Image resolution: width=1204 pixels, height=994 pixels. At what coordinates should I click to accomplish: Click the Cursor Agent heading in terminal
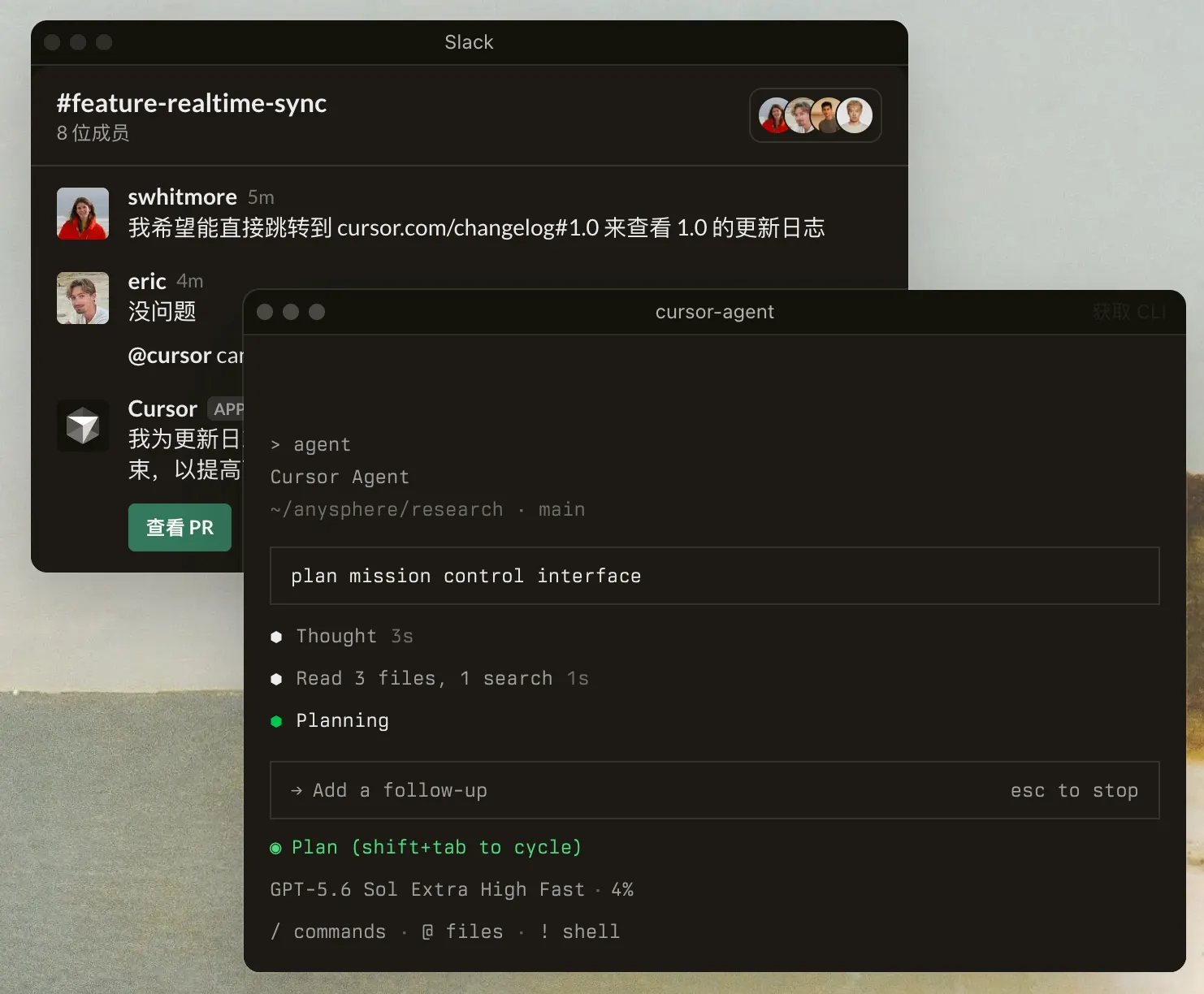[x=340, y=477]
